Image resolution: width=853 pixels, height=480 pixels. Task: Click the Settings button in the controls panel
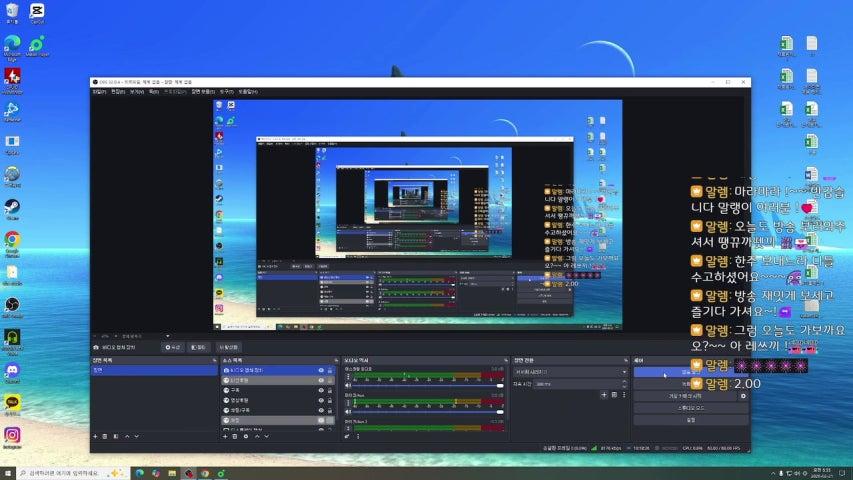point(690,420)
